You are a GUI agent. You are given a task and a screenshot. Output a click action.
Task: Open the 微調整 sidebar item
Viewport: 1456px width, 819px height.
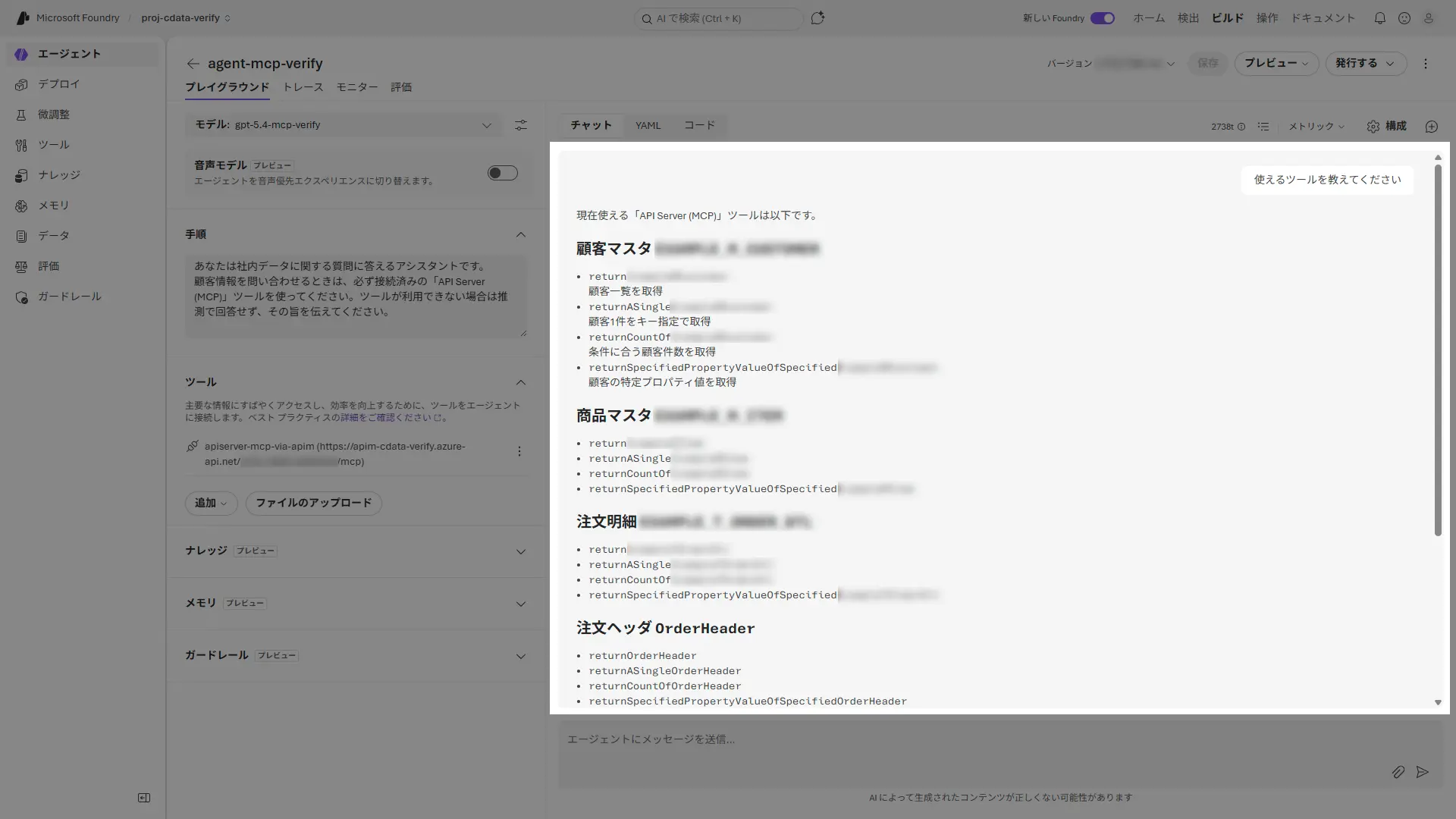coord(83,115)
